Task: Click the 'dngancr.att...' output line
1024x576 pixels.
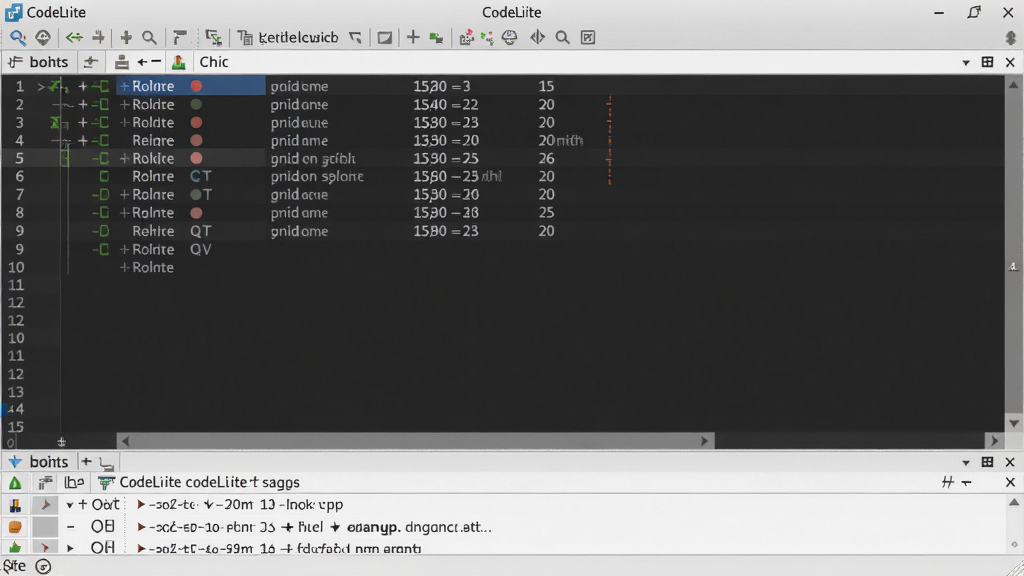Action: tap(448, 526)
